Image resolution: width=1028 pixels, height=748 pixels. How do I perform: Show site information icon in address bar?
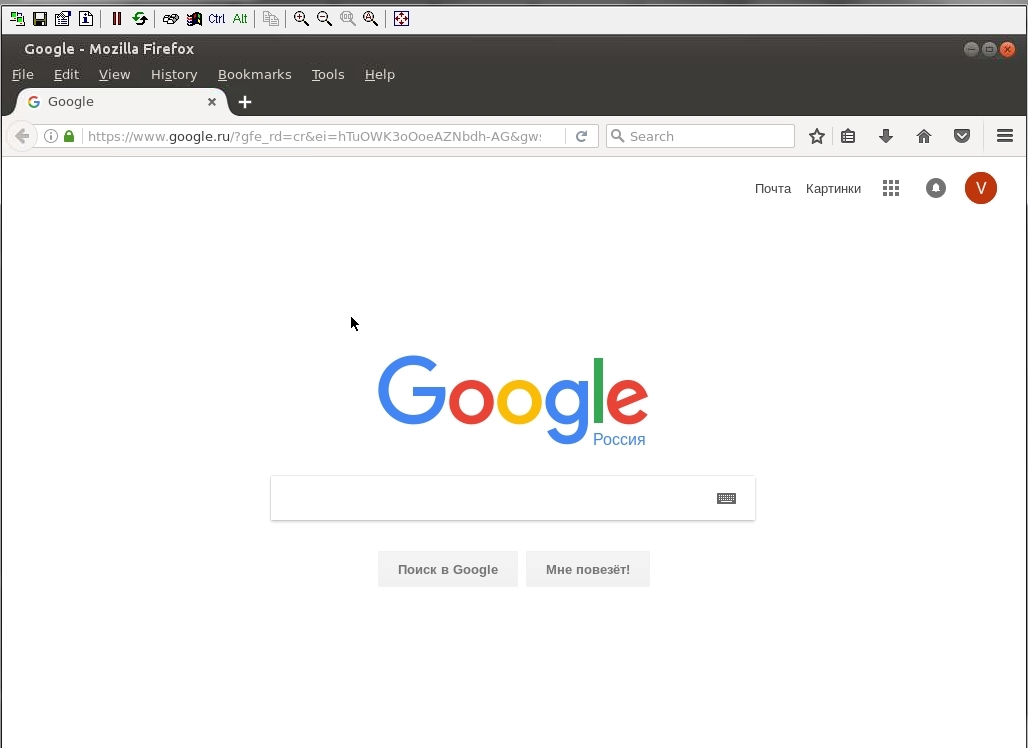50,136
